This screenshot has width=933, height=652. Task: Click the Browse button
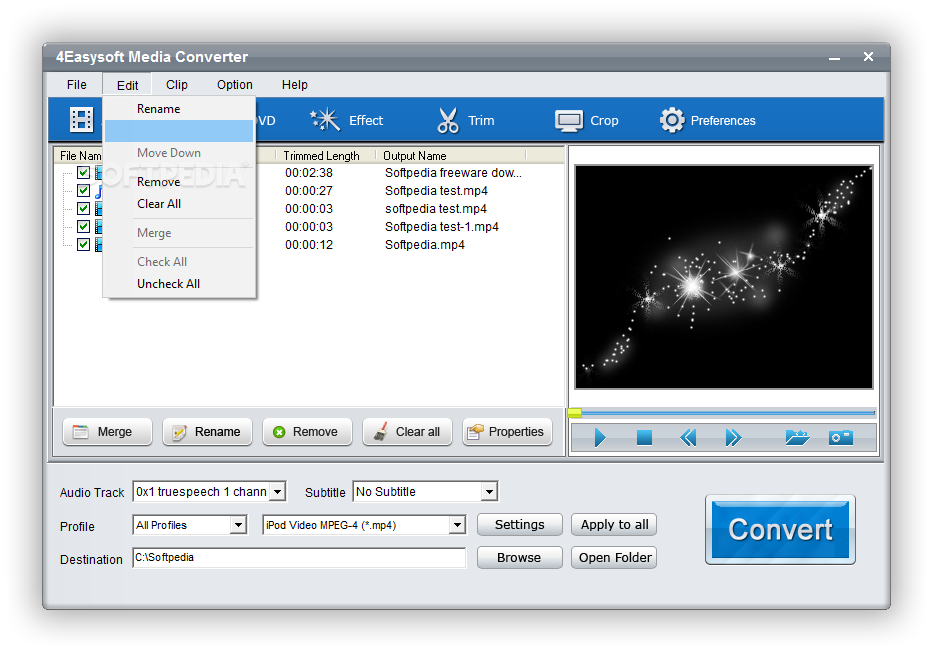(x=519, y=557)
